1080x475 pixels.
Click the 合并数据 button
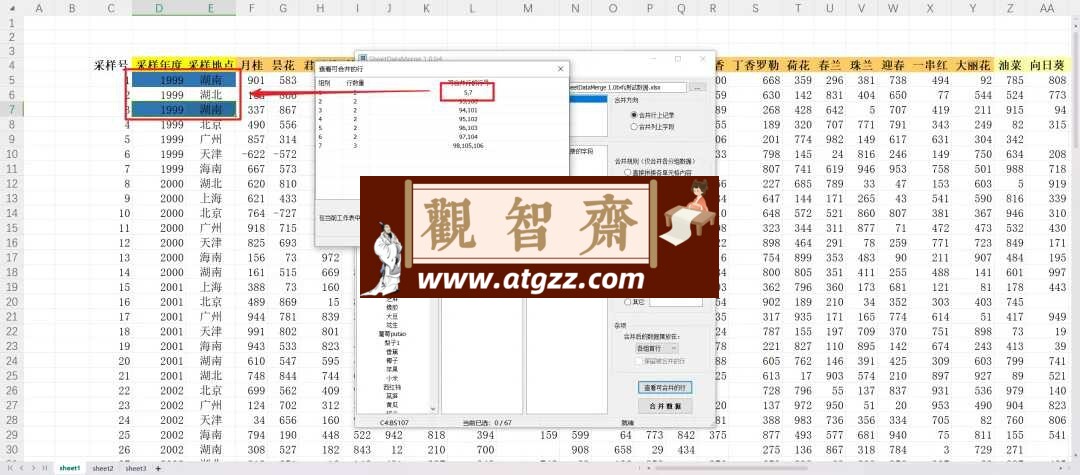coord(664,407)
